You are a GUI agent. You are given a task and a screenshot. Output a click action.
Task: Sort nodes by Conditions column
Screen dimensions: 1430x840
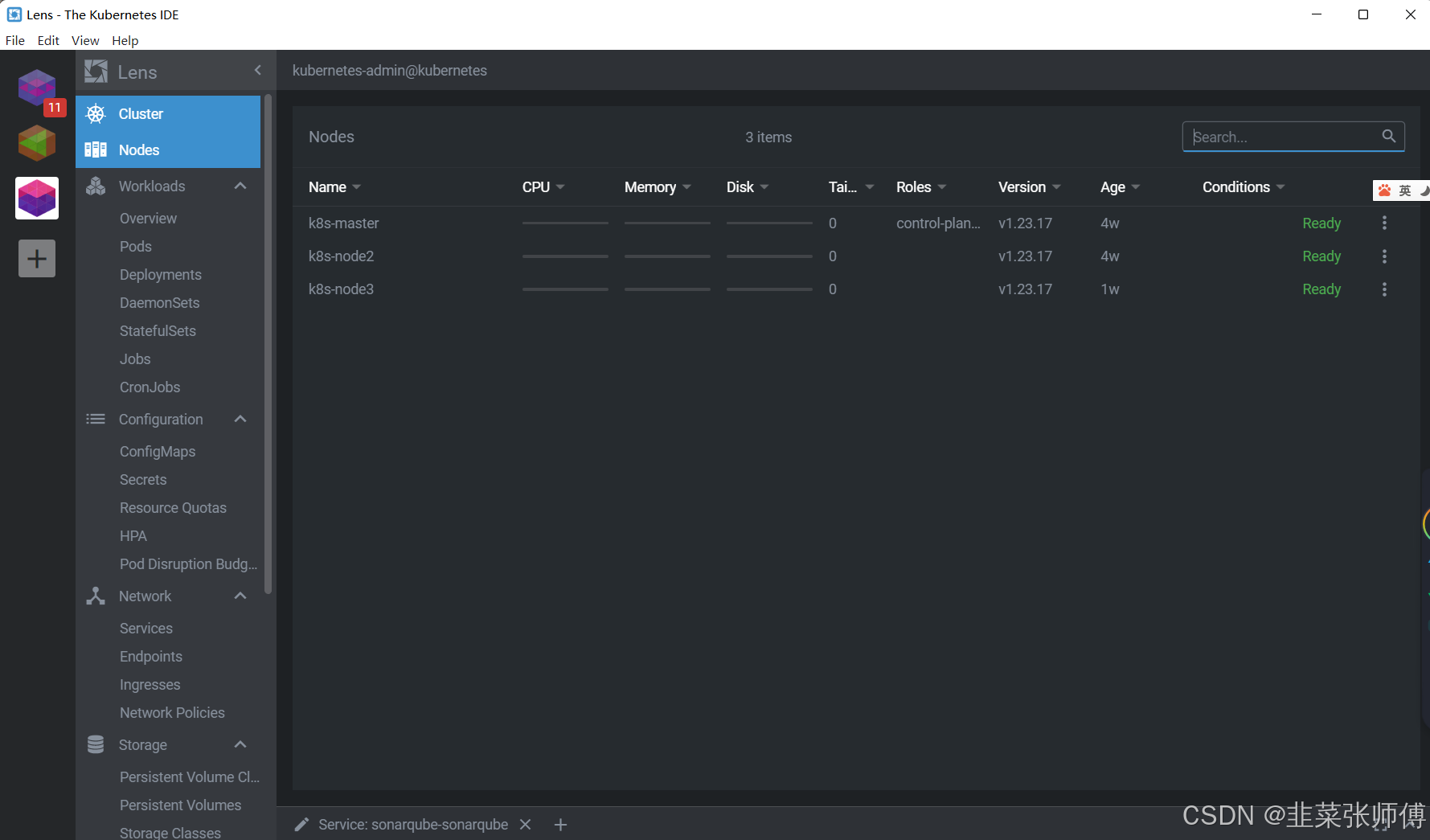click(1244, 187)
